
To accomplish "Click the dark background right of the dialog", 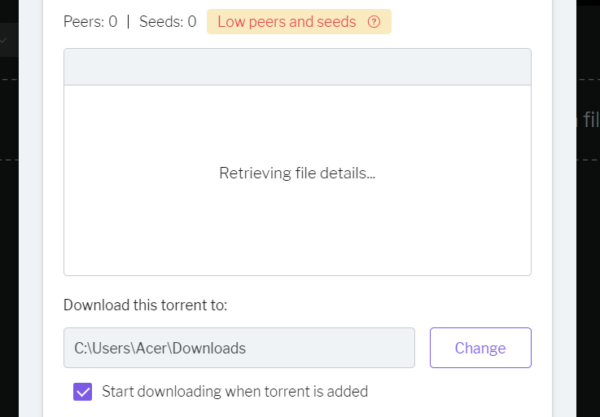I will (588, 268).
